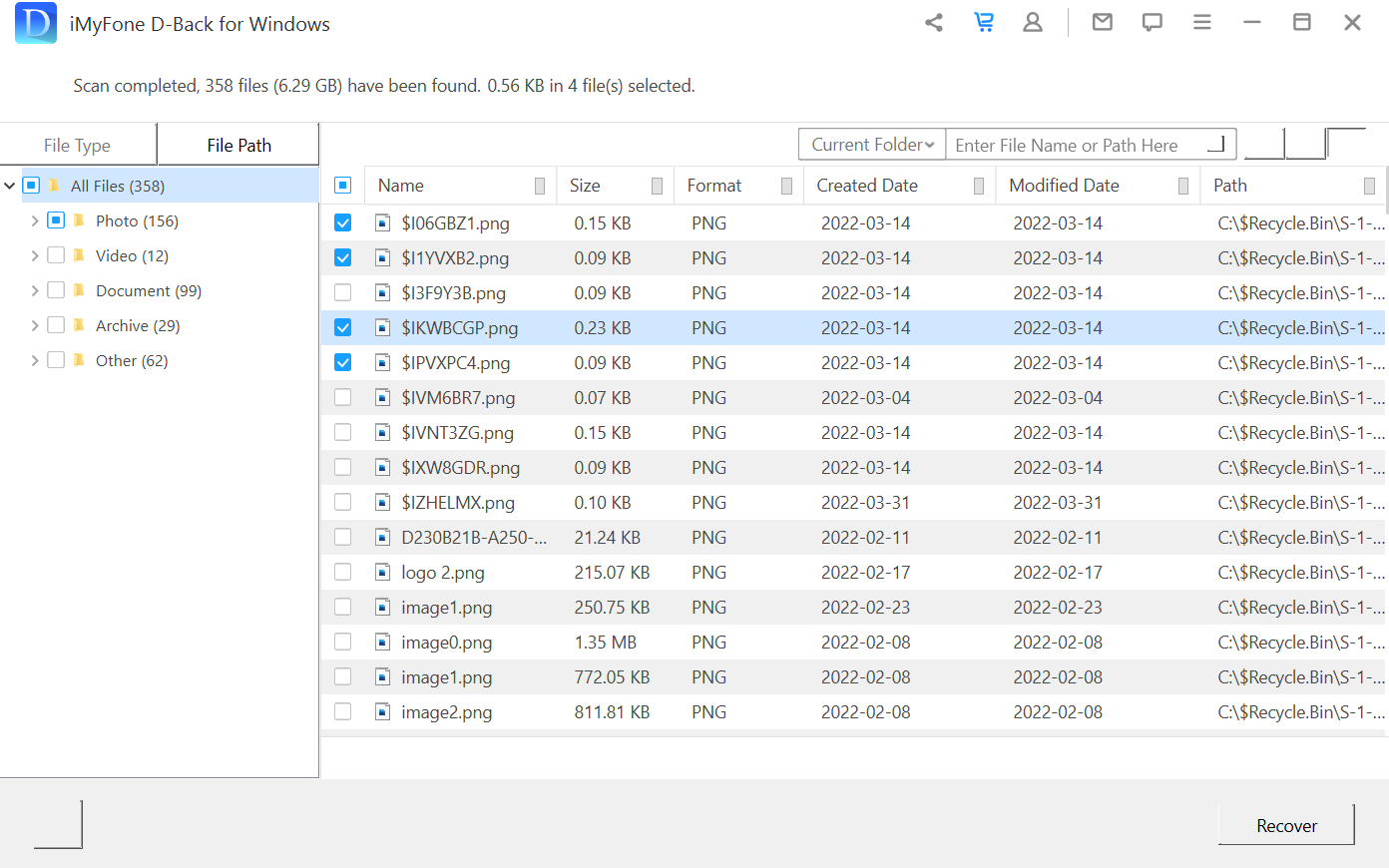Uncheck the $I06GBZ1.png checkbox
The width and height of the screenshot is (1389, 868).
(342, 222)
